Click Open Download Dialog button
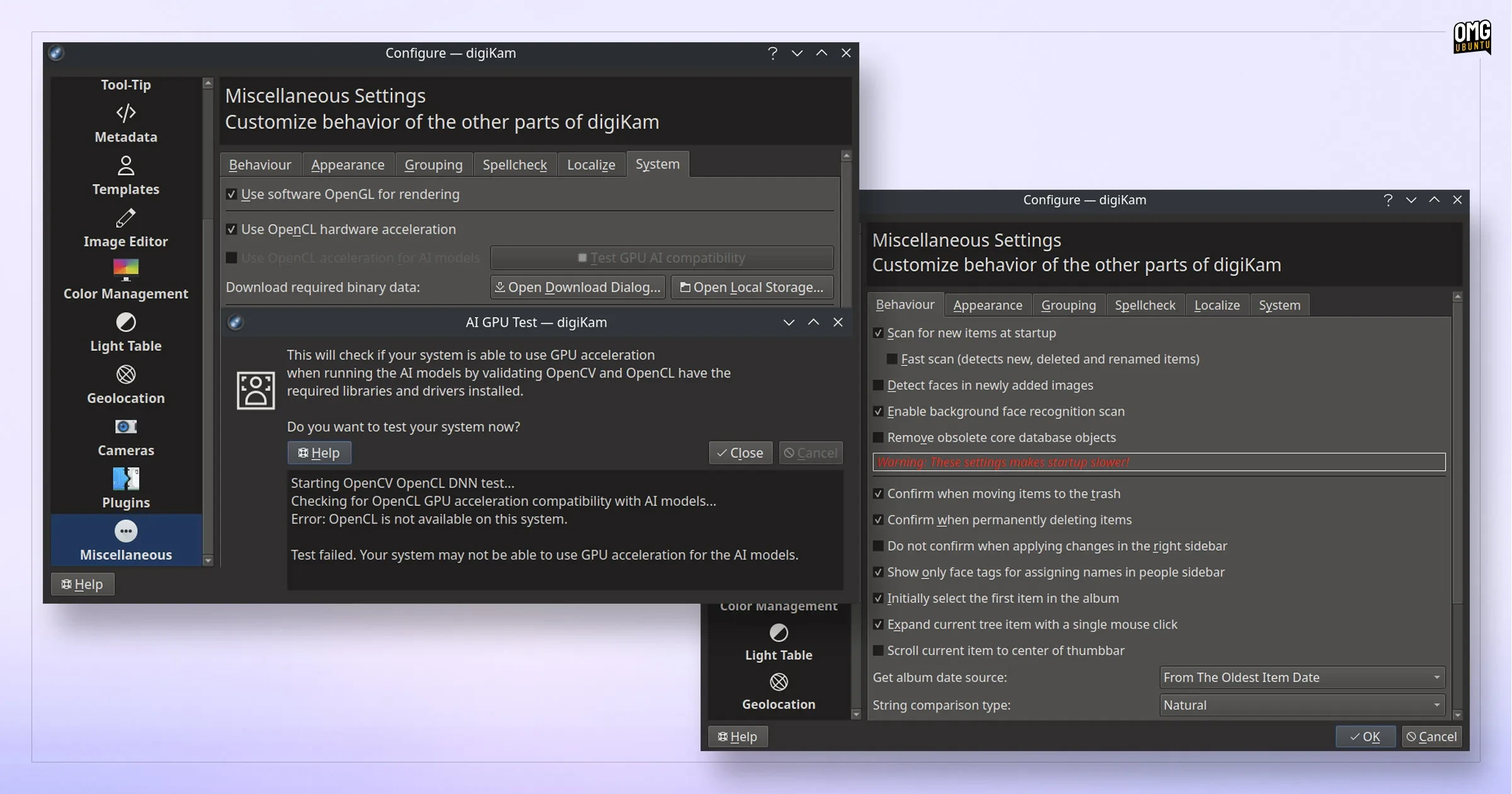The width and height of the screenshot is (1512, 794). tap(578, 287)
